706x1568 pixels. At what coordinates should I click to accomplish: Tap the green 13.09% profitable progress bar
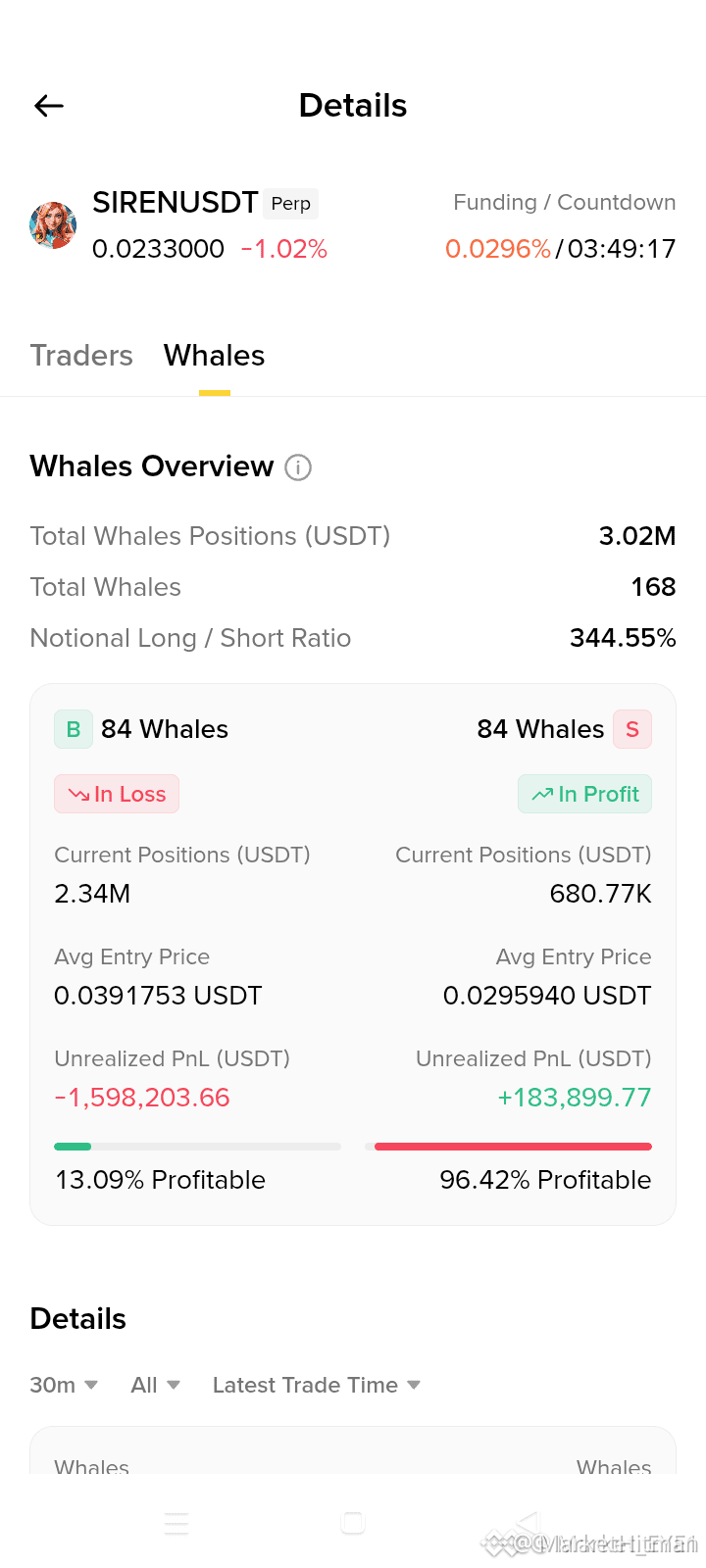[x=197, y=1146]
